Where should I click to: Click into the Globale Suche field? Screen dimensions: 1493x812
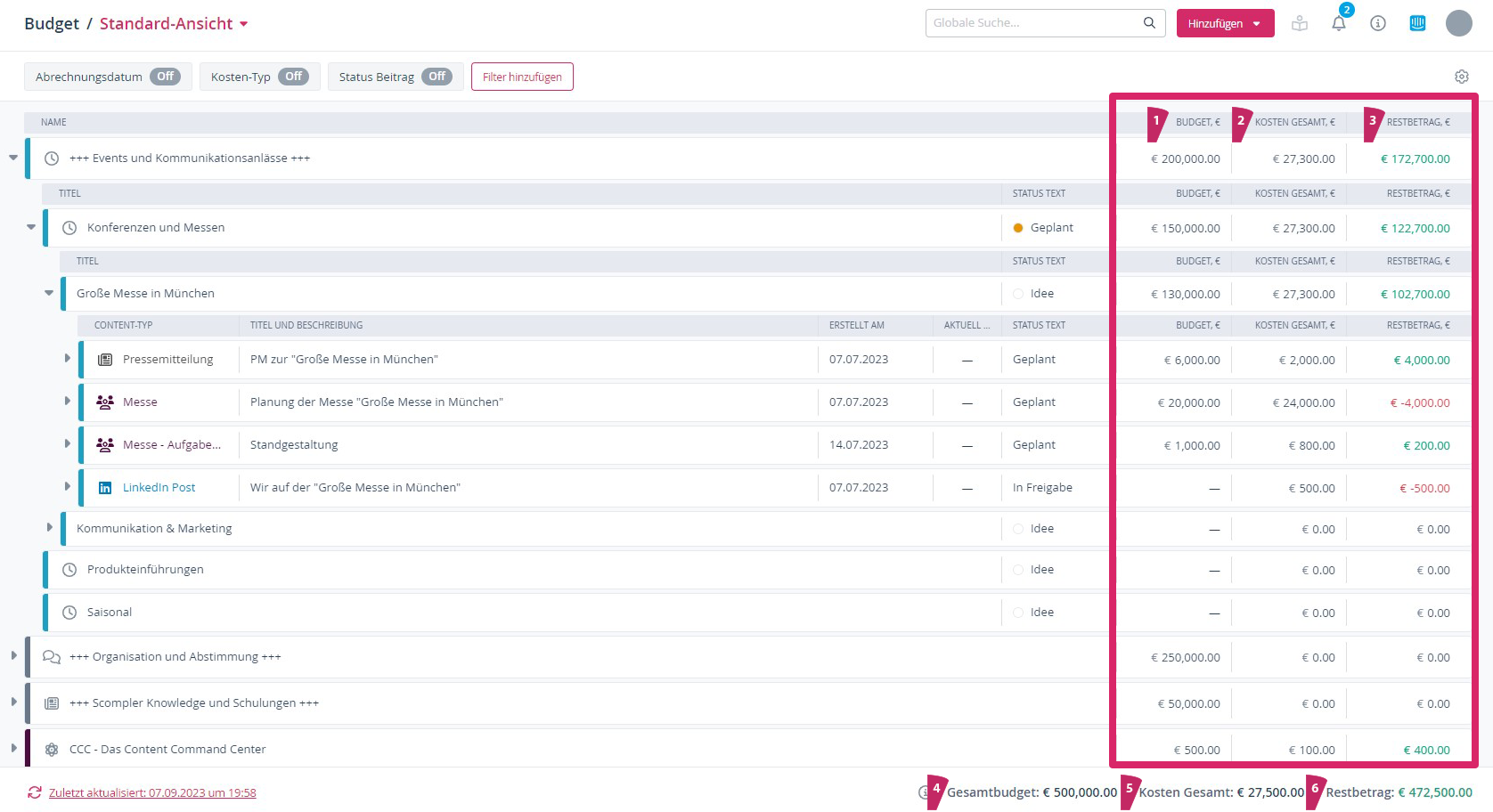click(x=1033, y=23)
